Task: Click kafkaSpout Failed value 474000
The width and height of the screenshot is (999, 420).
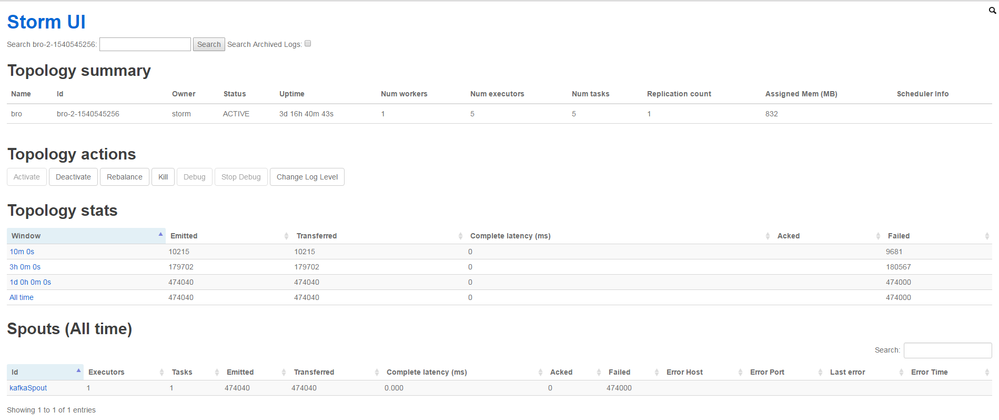Action: point(619,387)
